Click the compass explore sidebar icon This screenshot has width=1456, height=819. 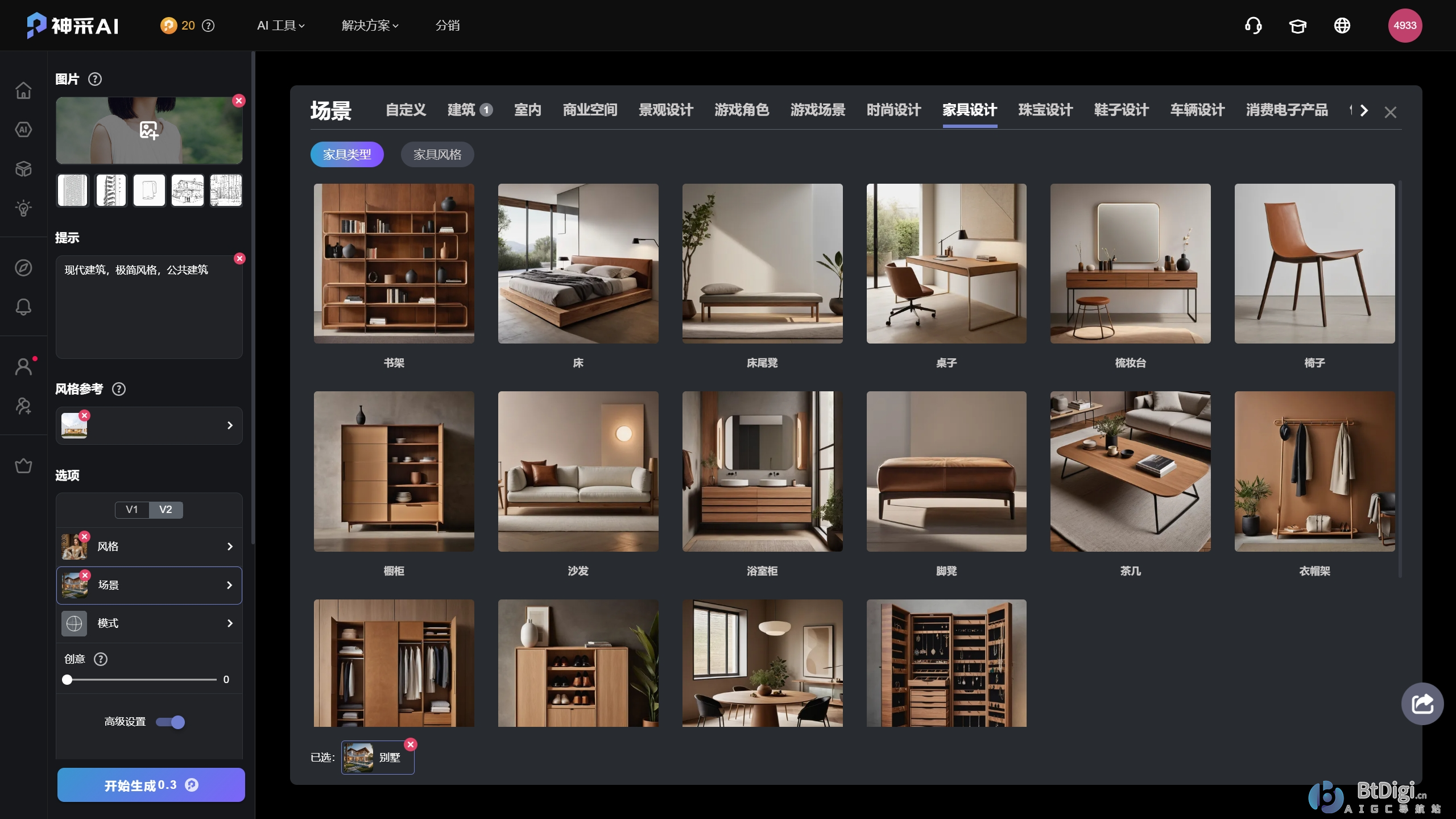23,268
